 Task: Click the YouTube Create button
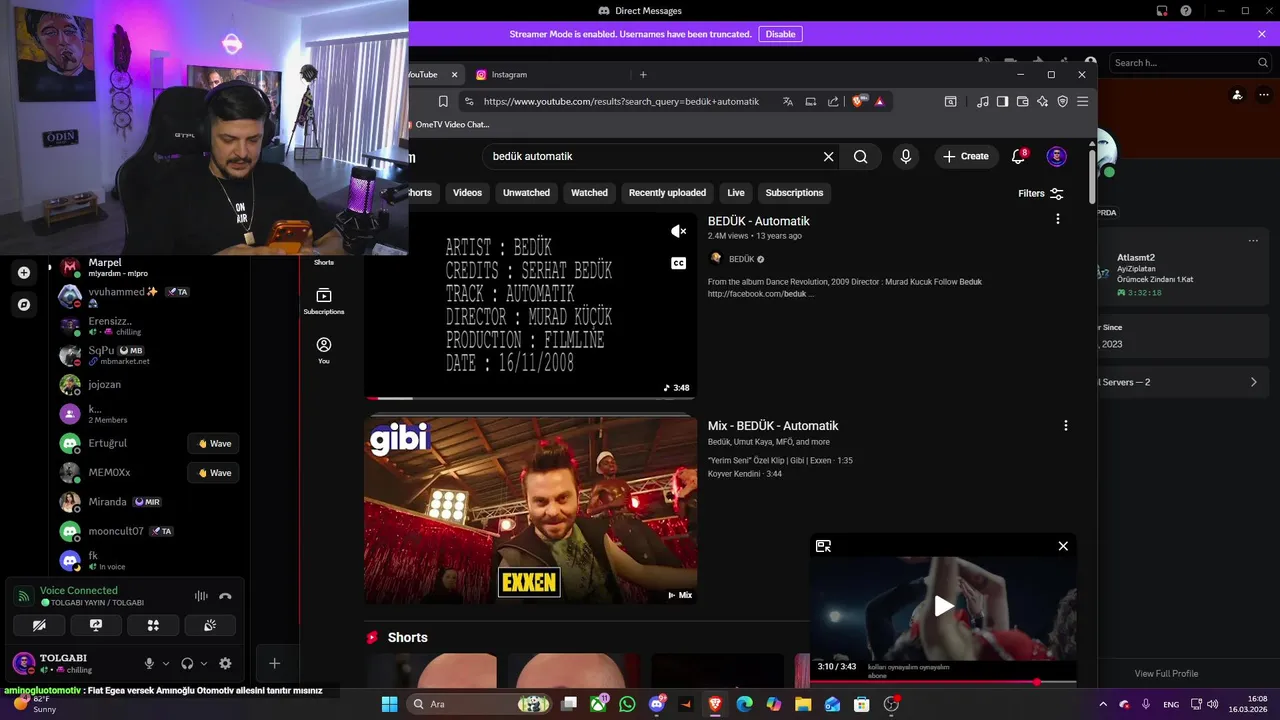965,157
